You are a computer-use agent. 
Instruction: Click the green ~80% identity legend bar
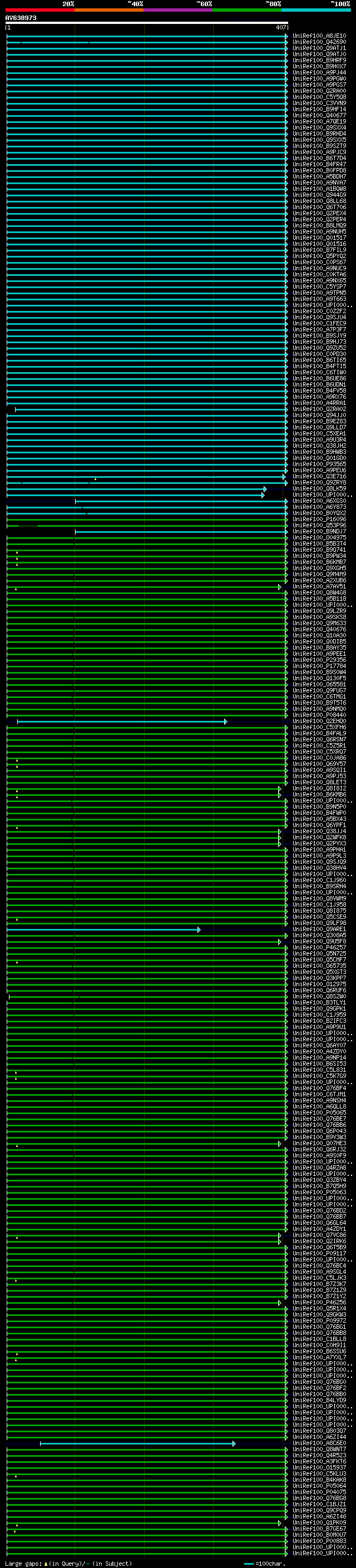[247, 10]
